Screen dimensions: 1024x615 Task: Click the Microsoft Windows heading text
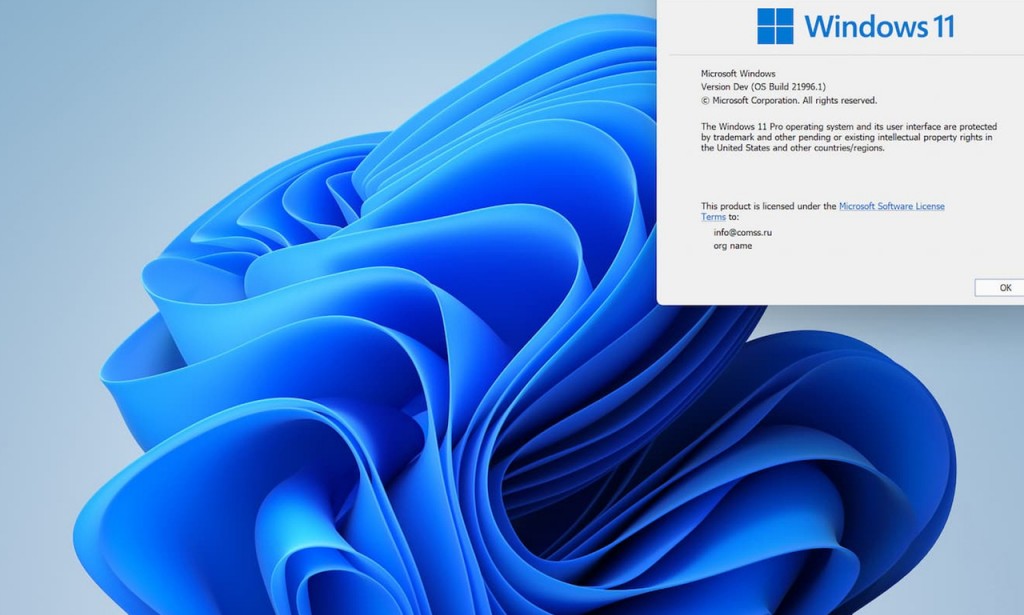click(740, 73)
